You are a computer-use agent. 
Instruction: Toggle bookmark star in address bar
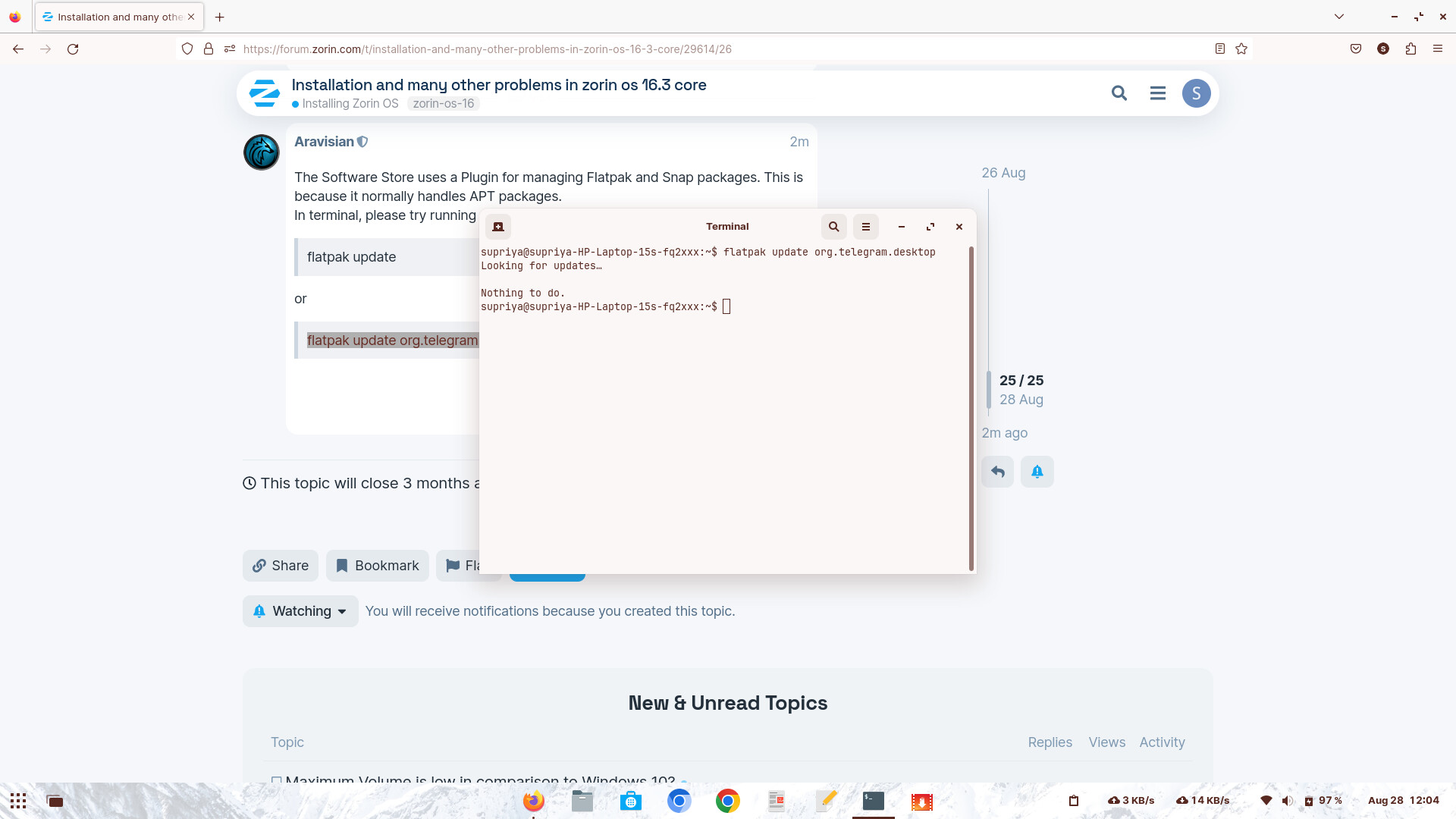tap(1241, 49)
